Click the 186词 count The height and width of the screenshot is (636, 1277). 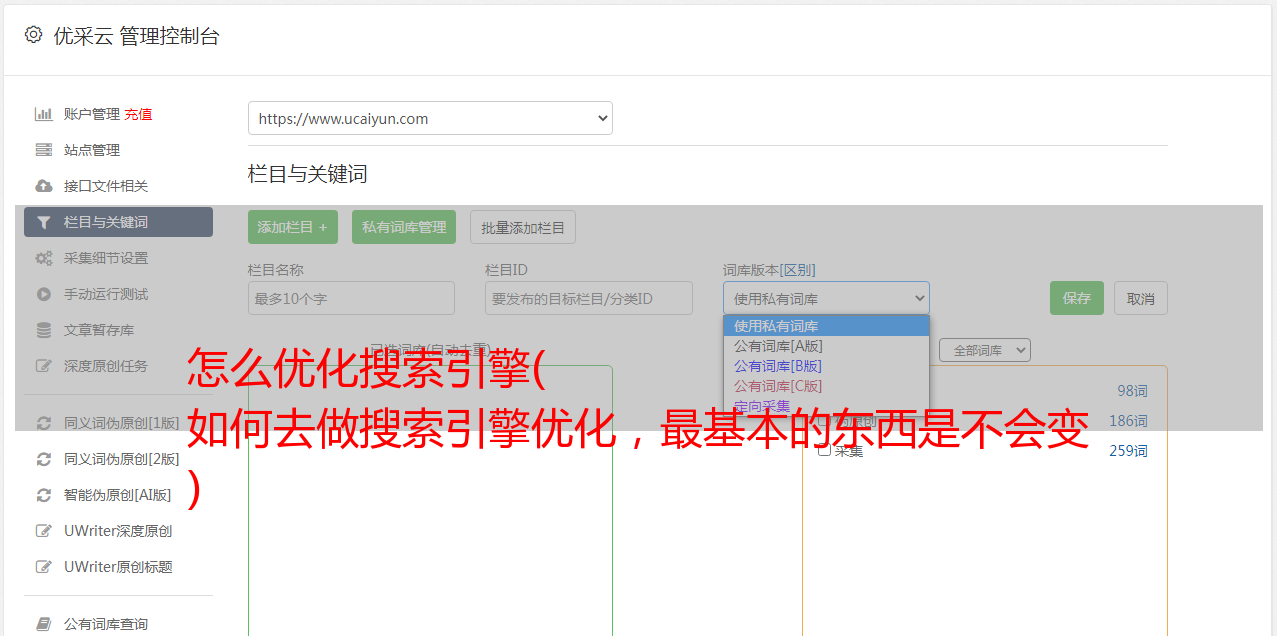pyautogui.click(x=1128, y=421)
